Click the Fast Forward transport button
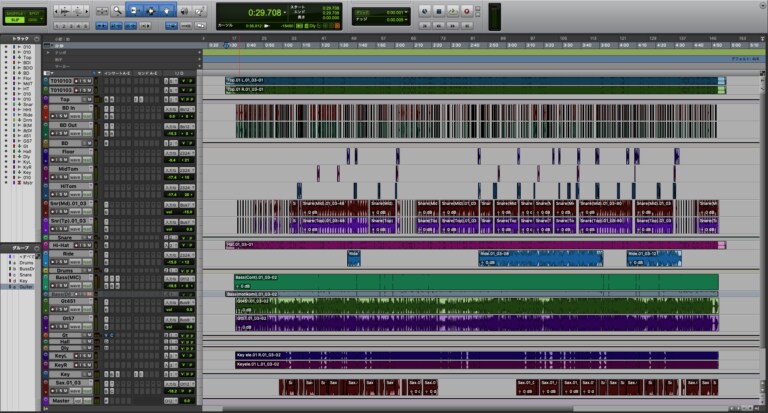Viewport: 768px width, 413px height. (453, 26)
